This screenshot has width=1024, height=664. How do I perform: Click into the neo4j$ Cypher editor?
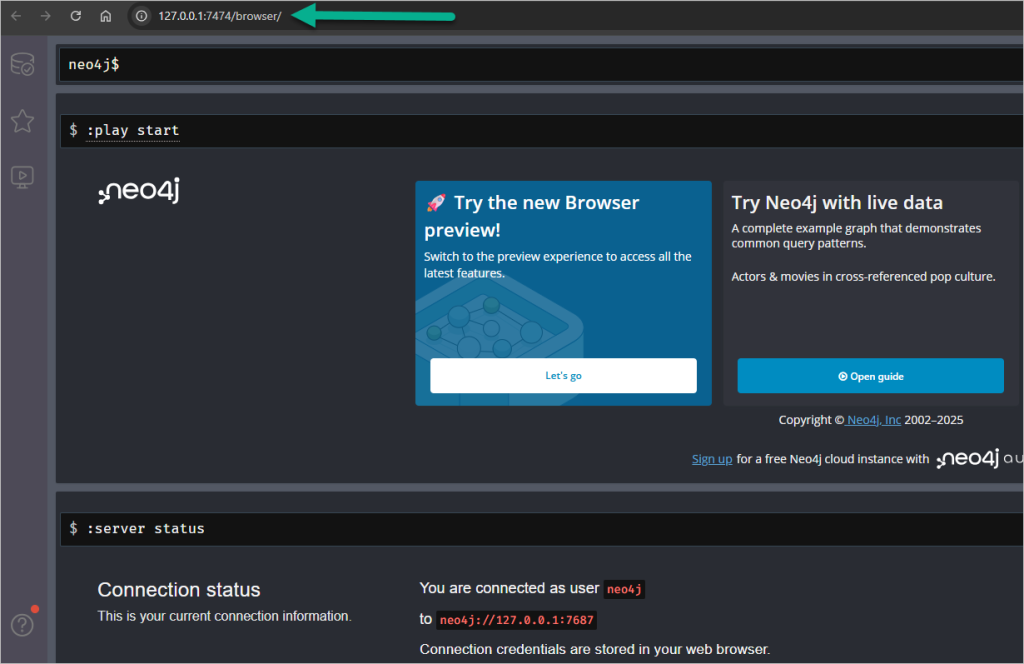tap(541, 64)
